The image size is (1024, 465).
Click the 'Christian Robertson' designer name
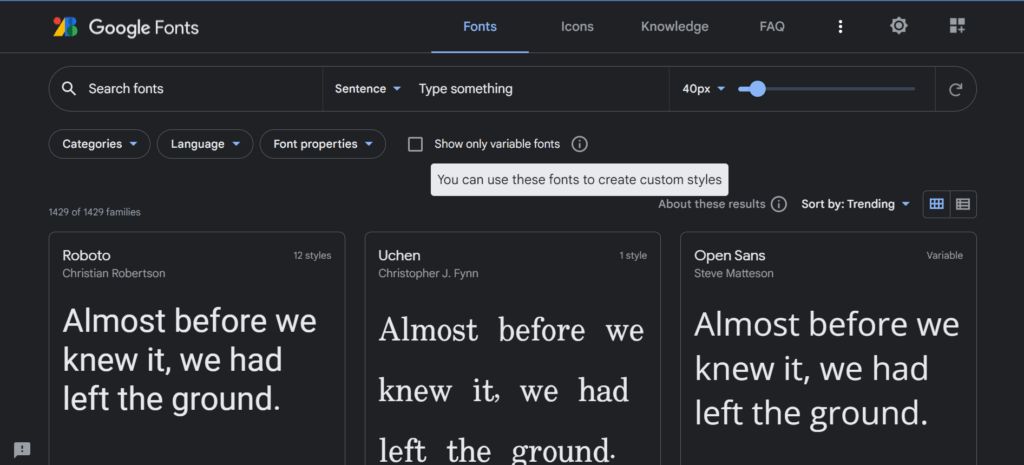[x=114, y=274]
